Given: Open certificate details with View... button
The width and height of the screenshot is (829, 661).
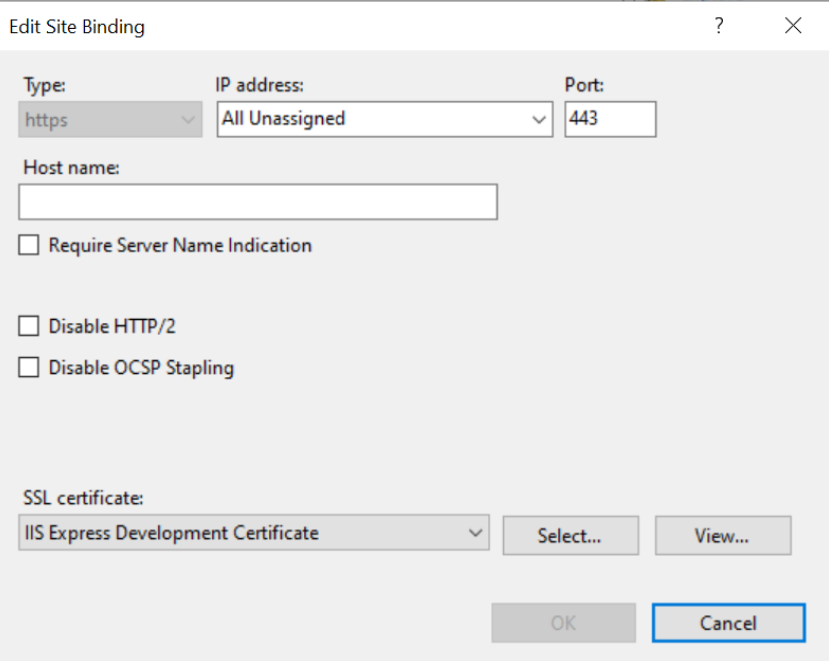Looking at the screenshot, I should [723, 536].
